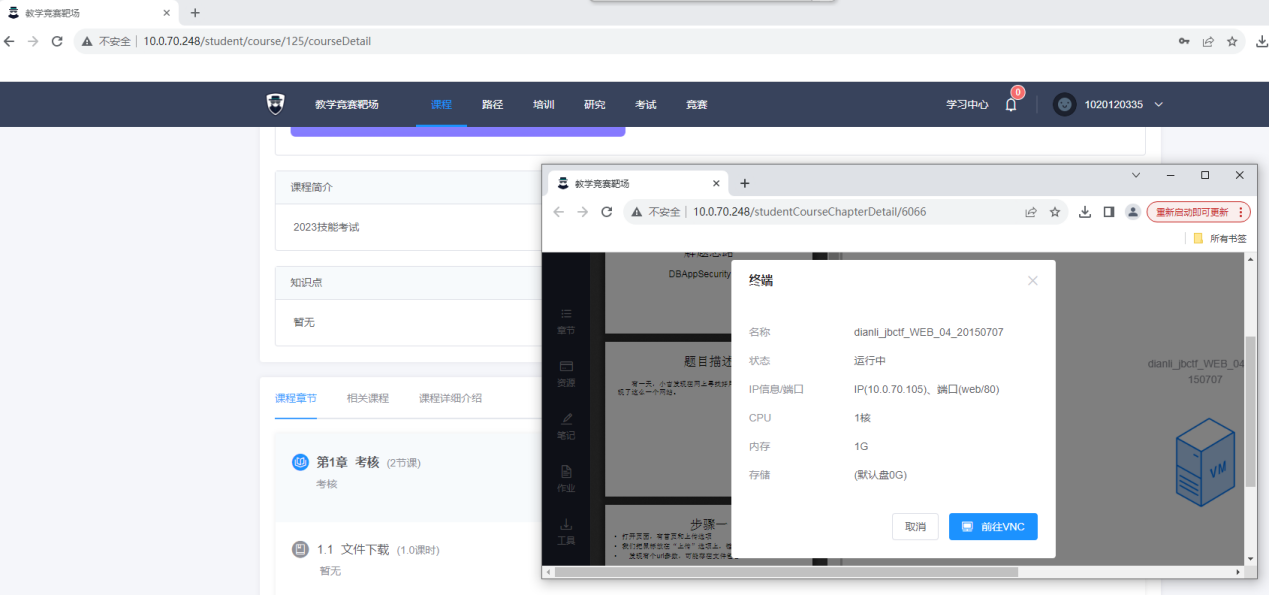This screenshot has height=595, width=1269.
Task: Toggle the side panel in the front window
Action: point(1109,212)
